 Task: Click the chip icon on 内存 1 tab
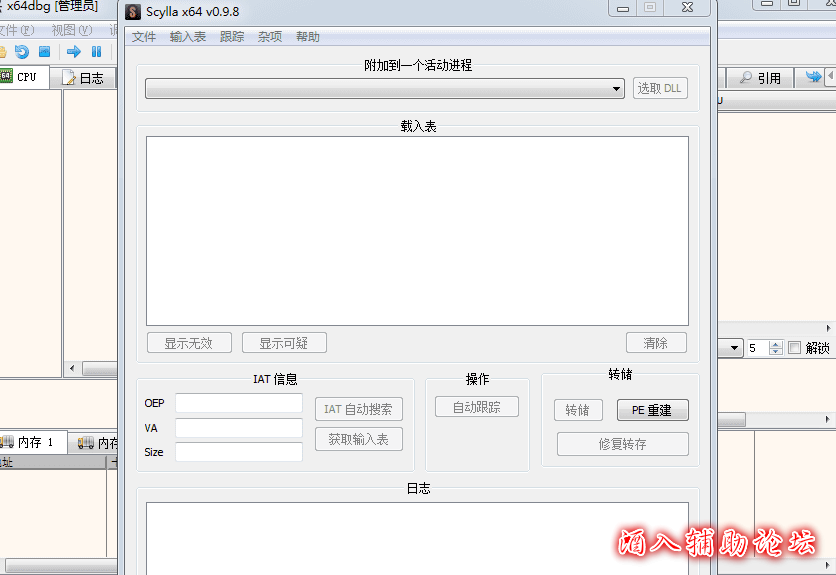coord(7,442)
